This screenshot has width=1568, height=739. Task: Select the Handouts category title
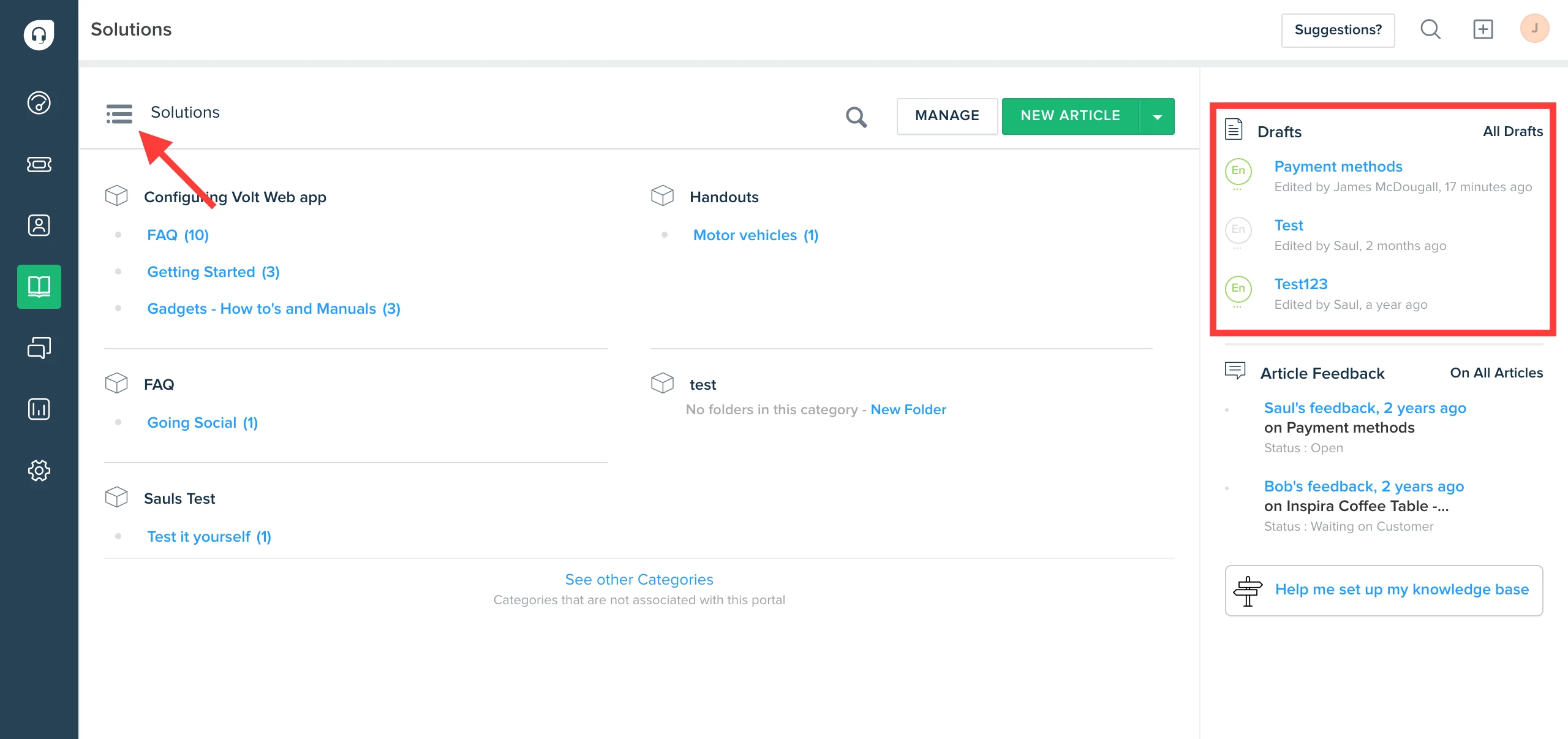[x=723, y=197]
